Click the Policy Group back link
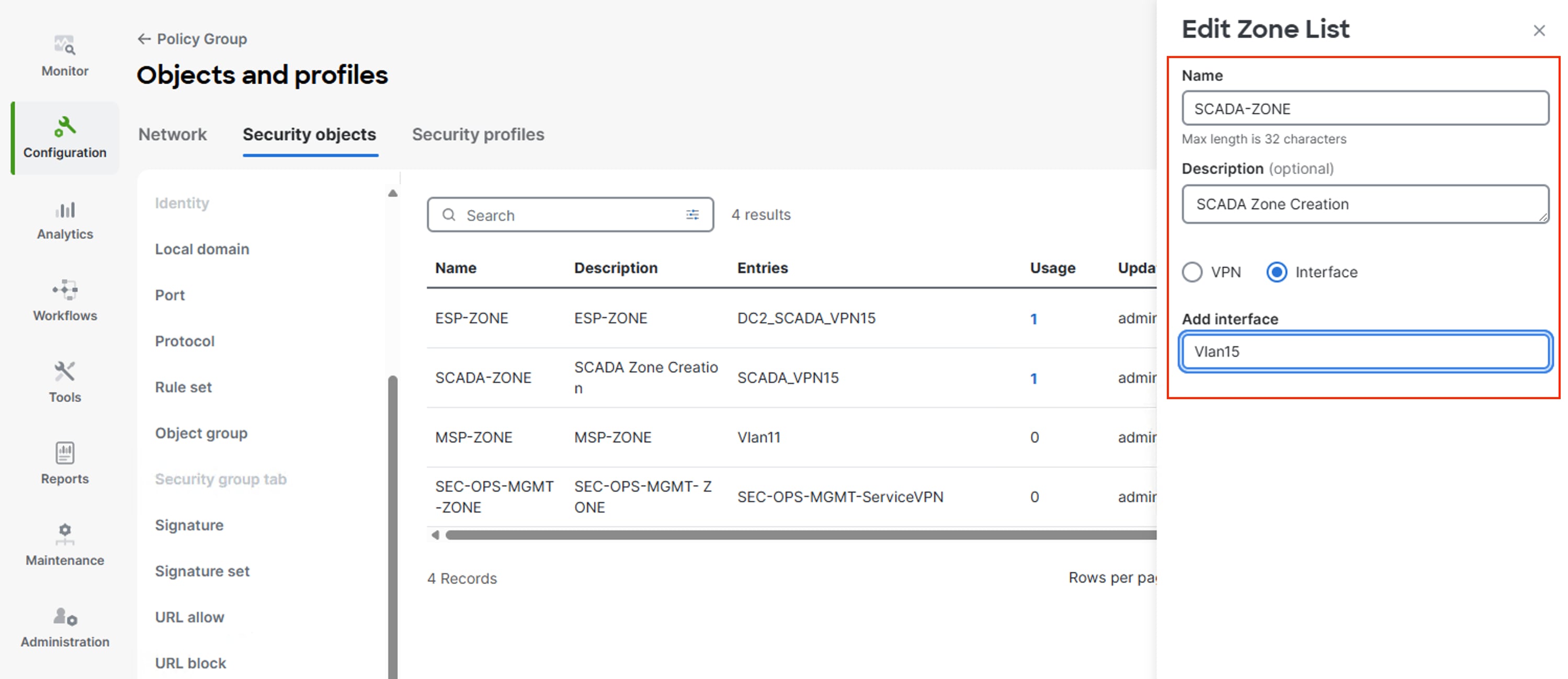This screenshot has height=679, width=1568. (202, 39)
